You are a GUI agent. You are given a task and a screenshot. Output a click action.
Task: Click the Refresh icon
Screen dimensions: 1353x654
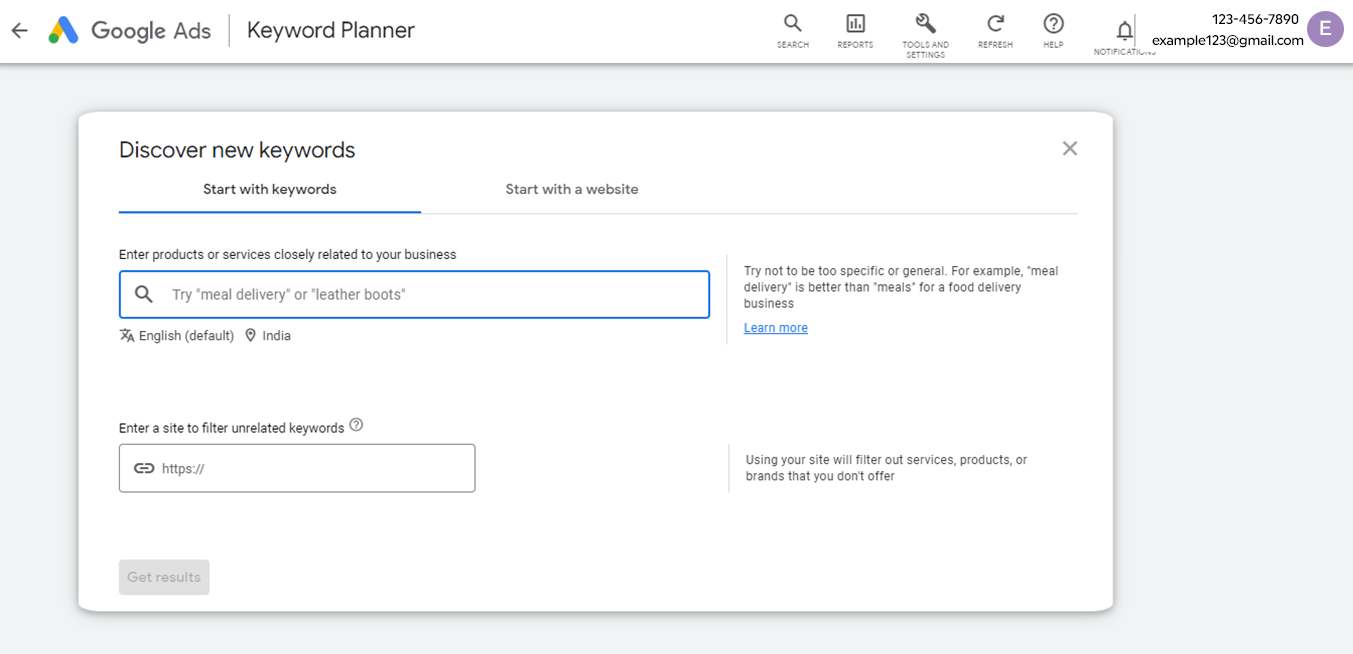(x=995, y=31)
